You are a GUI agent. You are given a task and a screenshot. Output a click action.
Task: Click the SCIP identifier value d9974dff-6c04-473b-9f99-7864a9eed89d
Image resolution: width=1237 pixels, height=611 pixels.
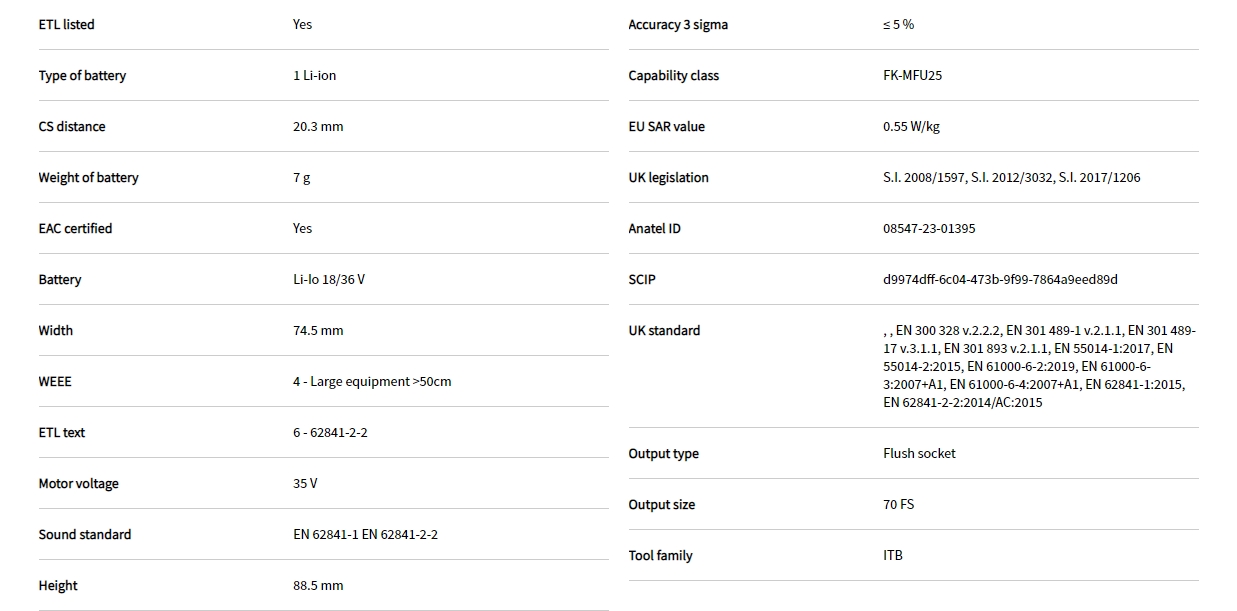coord(1000,280)
